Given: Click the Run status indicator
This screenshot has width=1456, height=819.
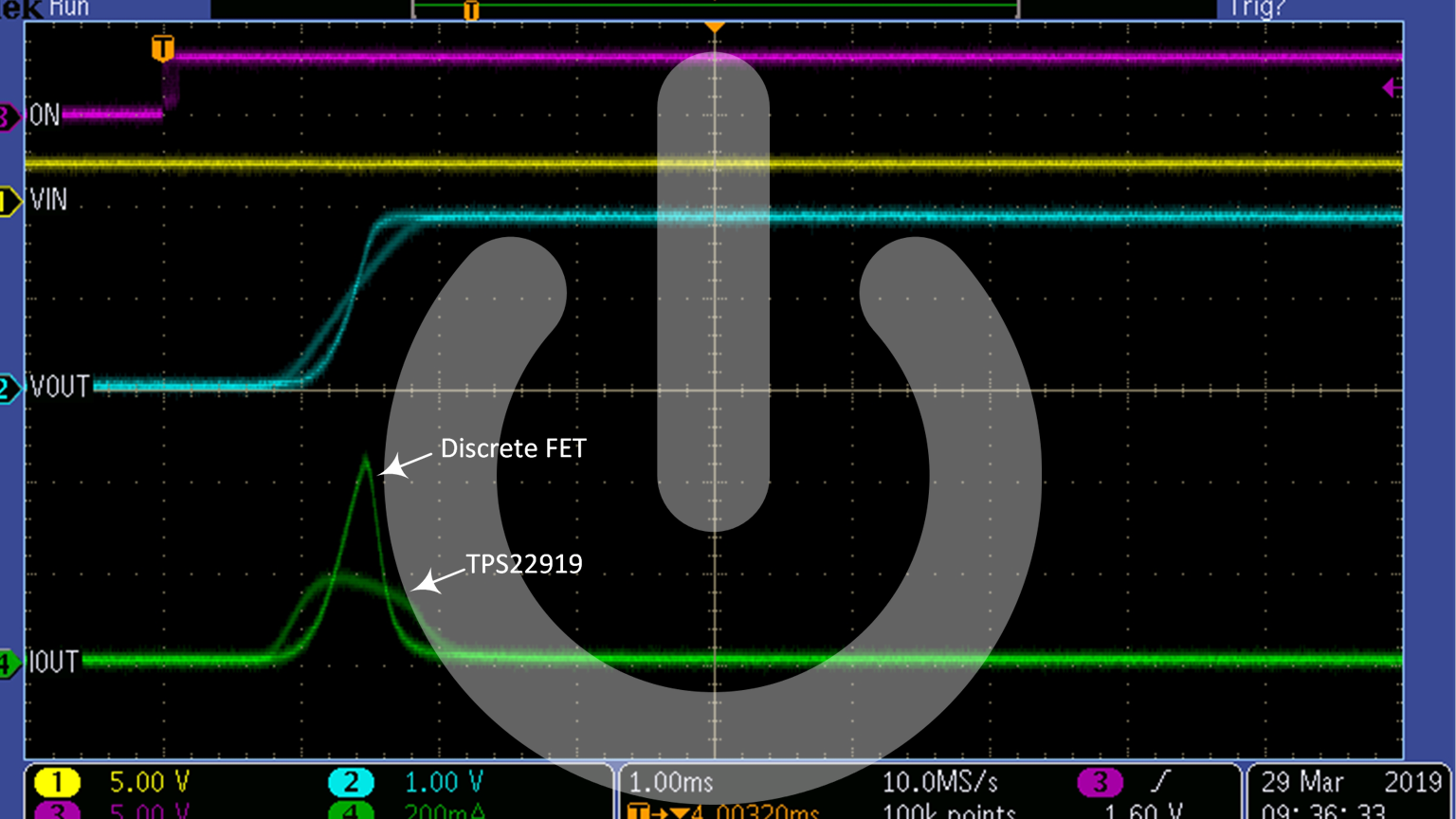Looking at the screenshot, I should (68, 9).
